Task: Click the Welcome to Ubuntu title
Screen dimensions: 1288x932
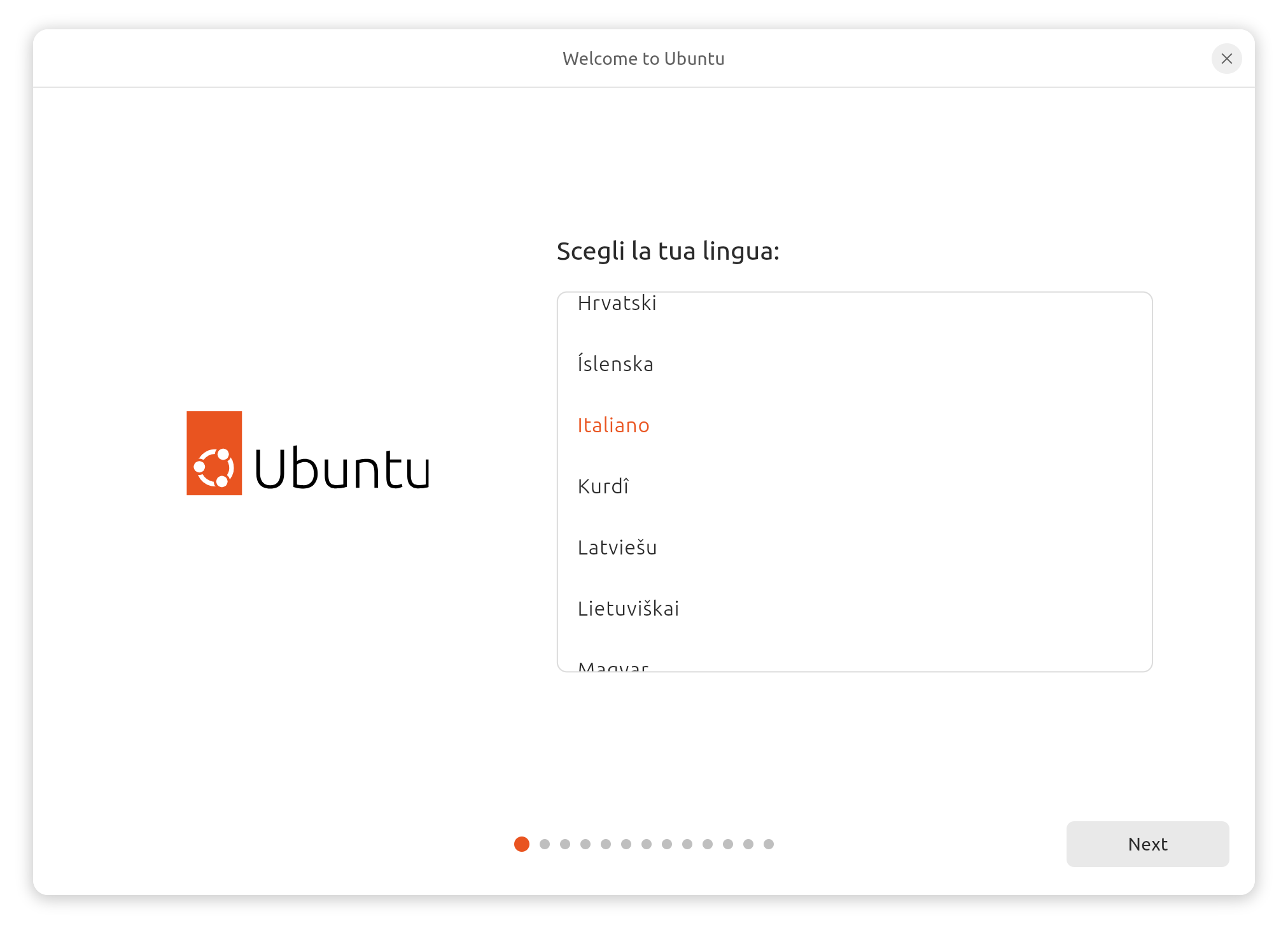Action: [x=643, y=59]
